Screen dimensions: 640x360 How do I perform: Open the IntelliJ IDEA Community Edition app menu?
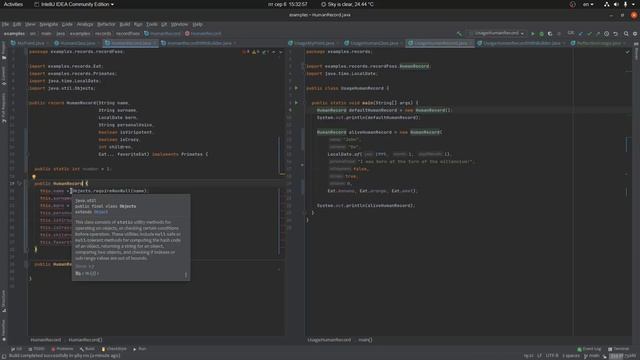pos(74,4)
